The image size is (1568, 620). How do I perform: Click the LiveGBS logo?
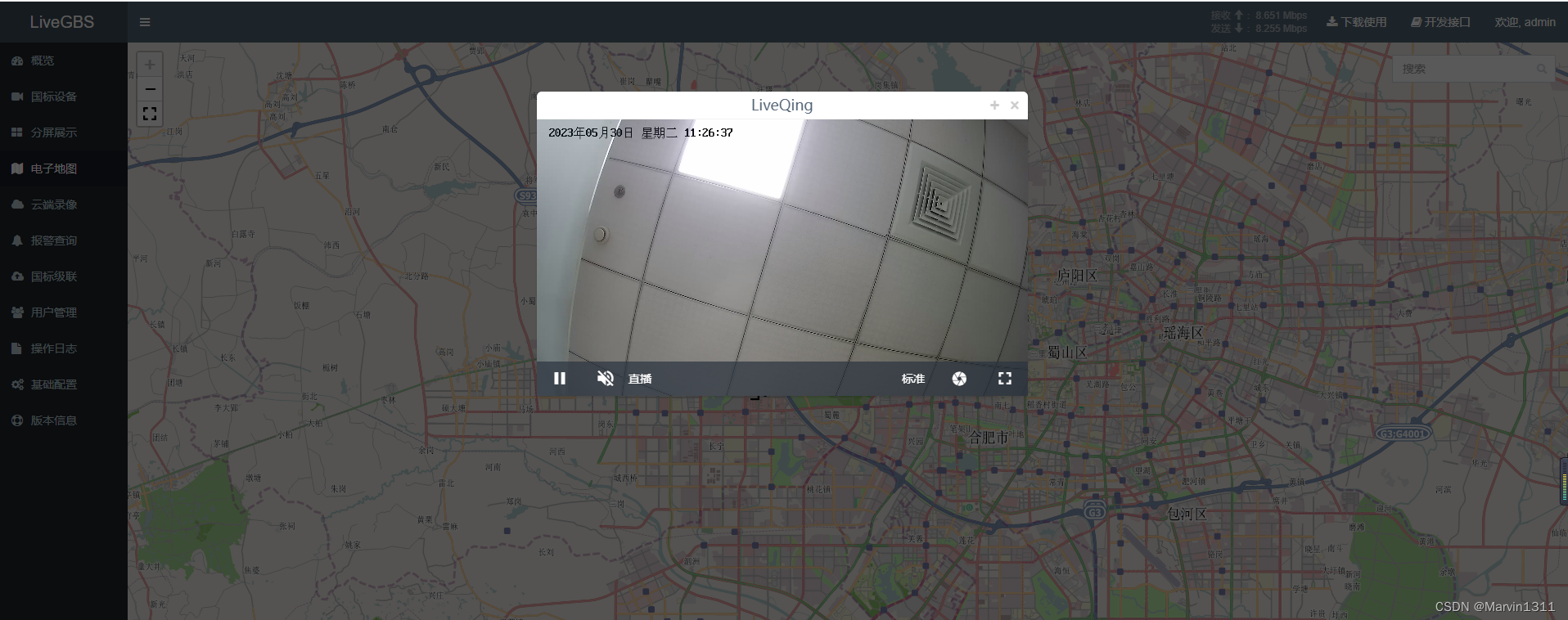[x=62, y=22]
